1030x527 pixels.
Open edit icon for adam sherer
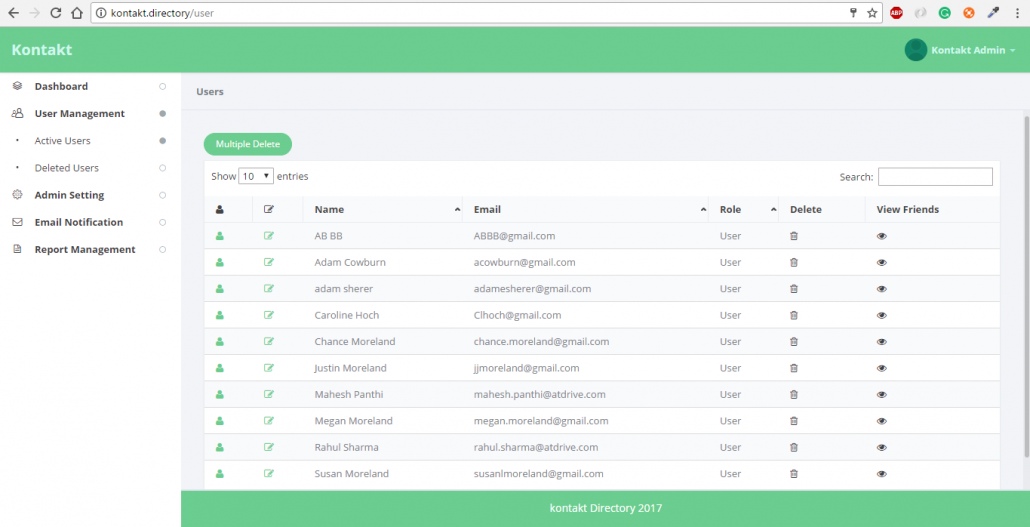point(269,288)
